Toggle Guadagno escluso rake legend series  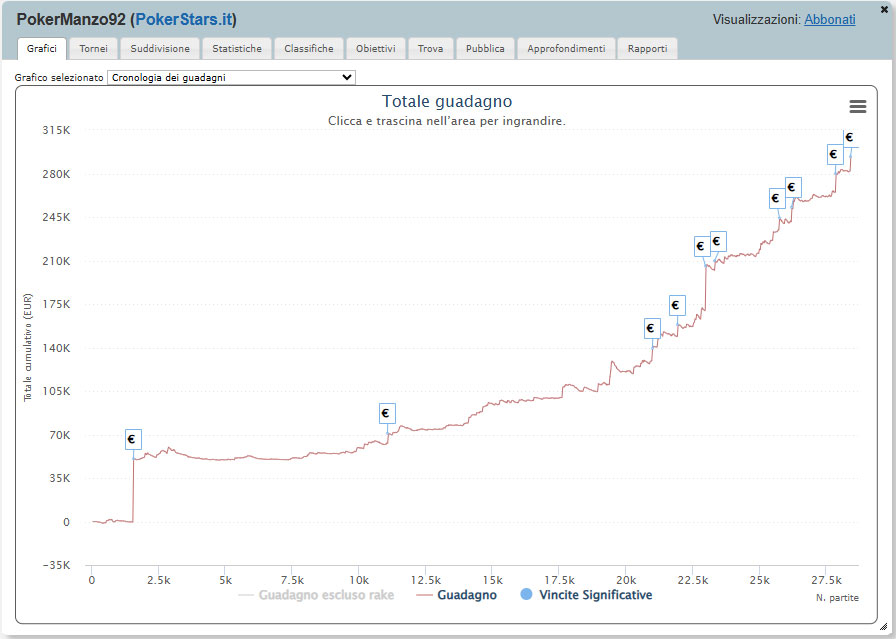pyautogui.click(x=316, y=595)
